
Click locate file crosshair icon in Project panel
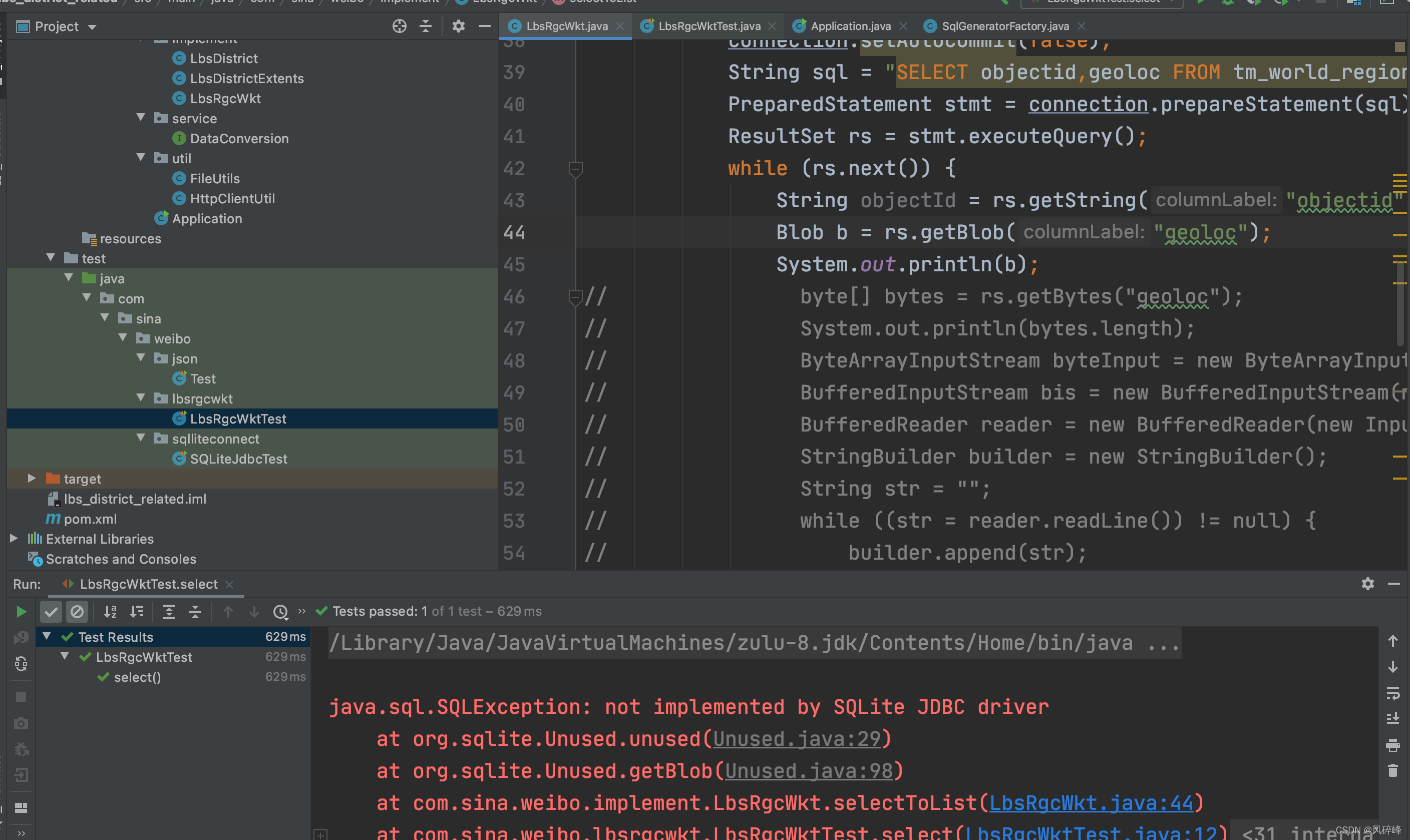[400, 26]
